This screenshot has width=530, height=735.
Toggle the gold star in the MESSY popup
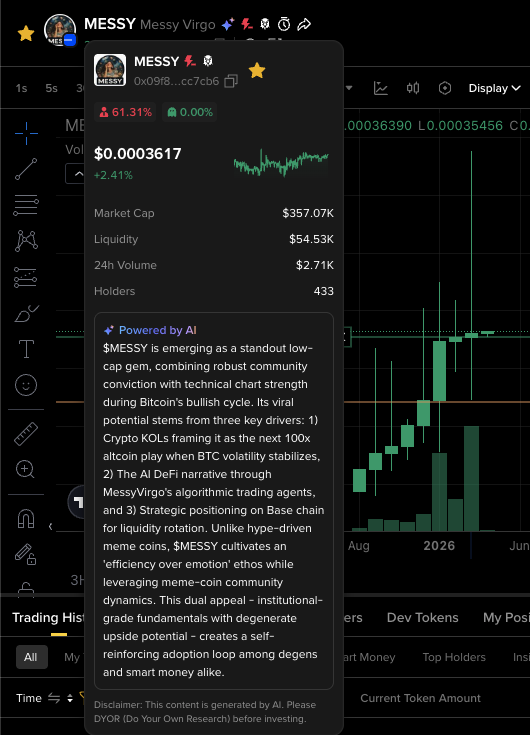click(x=257, y=71)
